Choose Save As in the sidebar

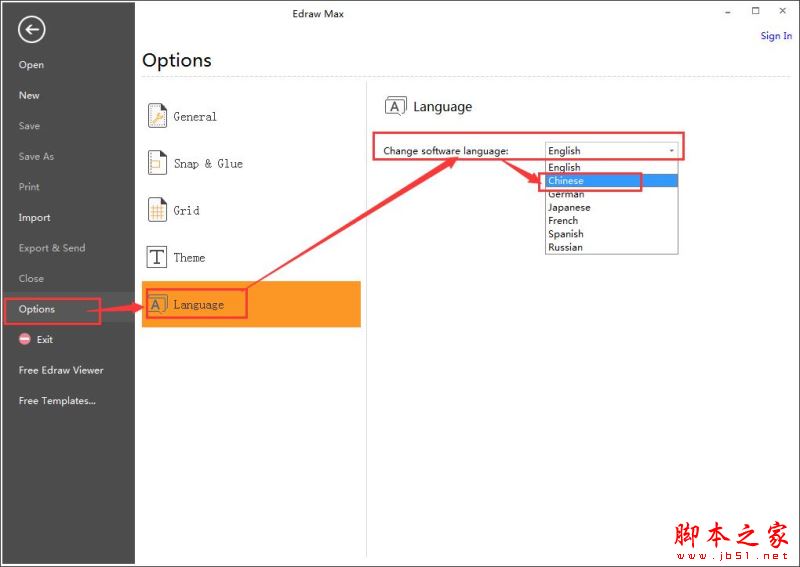coord(36,156)
